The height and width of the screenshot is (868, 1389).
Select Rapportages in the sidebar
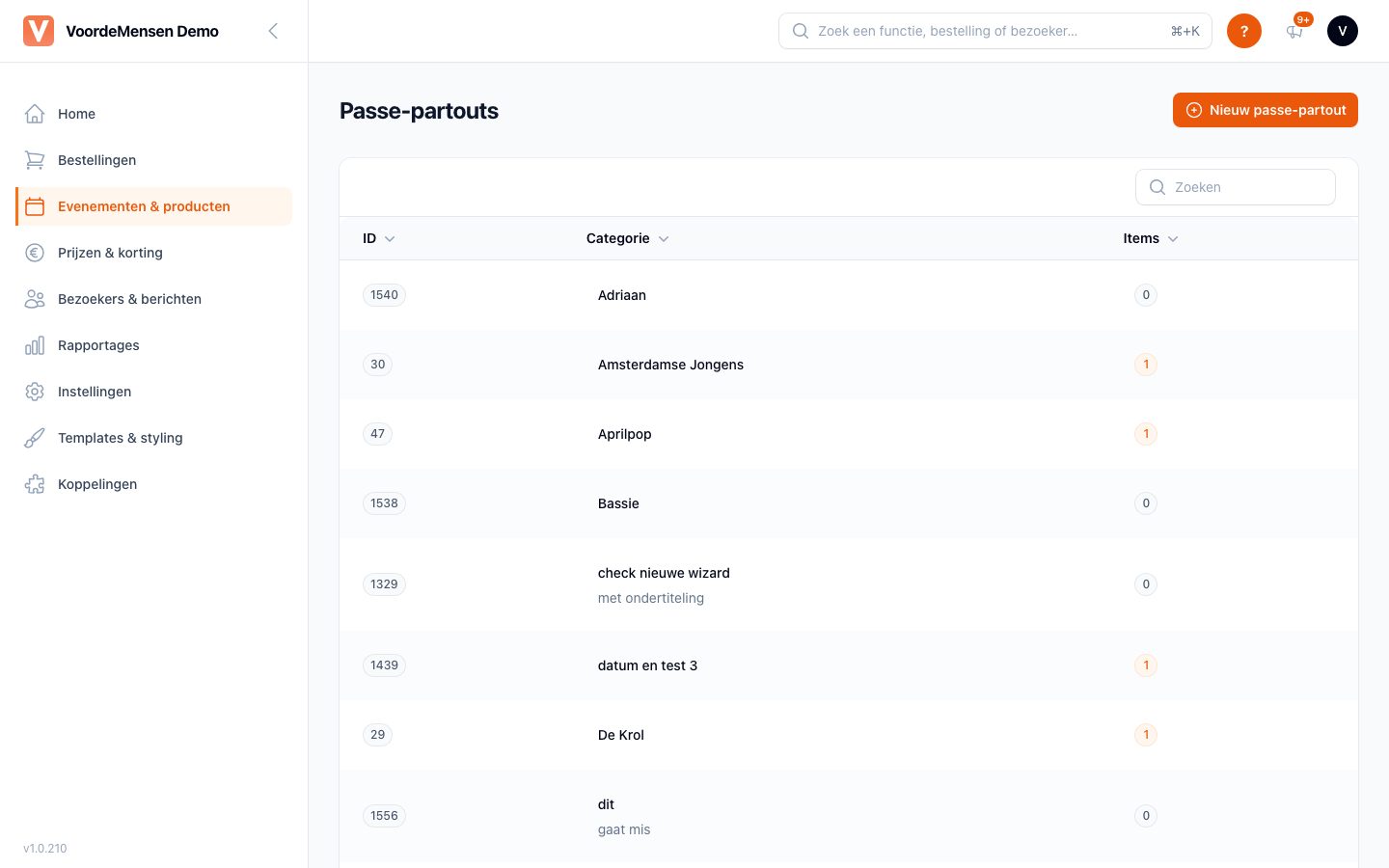(154, 345)
